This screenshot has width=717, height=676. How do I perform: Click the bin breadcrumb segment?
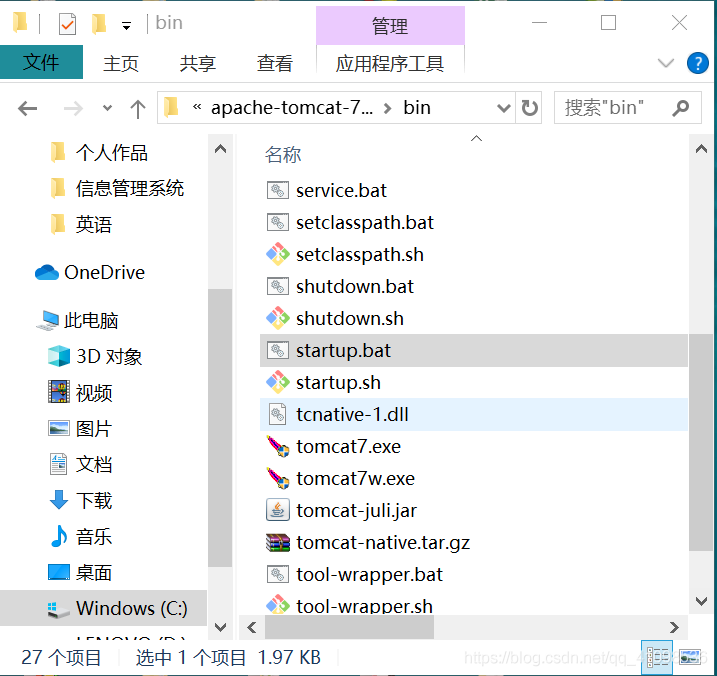[417, 108]
